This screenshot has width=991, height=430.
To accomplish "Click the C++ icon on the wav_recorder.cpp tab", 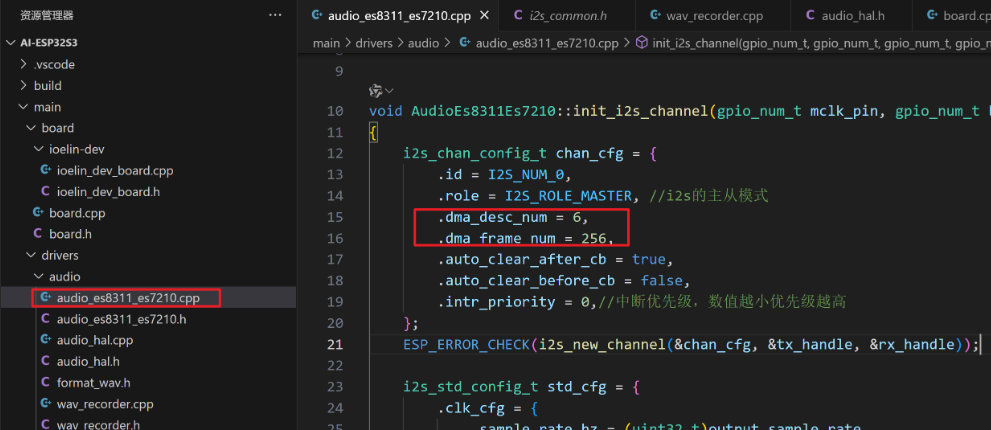I will coord(654,16).
